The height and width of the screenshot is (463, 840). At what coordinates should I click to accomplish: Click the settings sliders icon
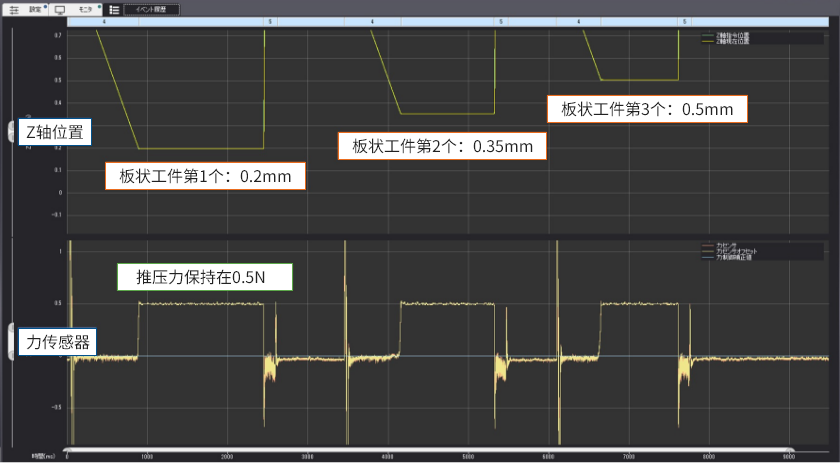click(x=14, y=8)
